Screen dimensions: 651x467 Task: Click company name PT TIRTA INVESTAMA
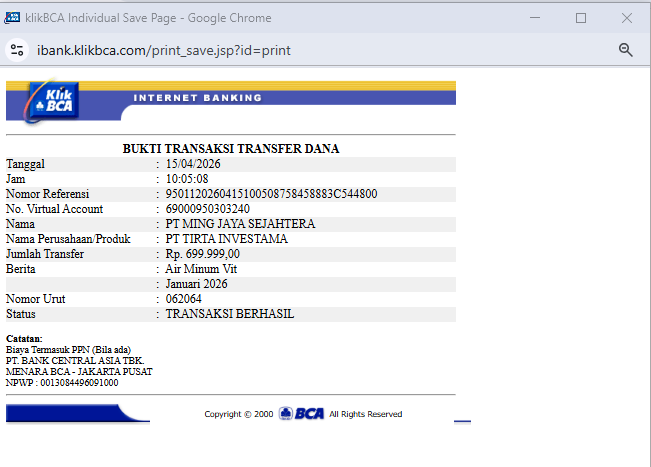point(227,239)
